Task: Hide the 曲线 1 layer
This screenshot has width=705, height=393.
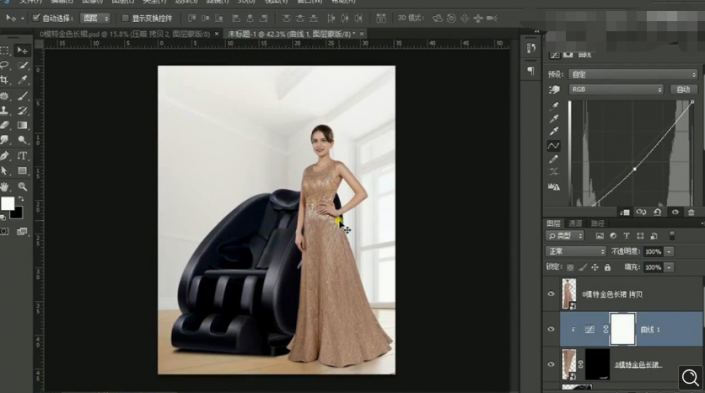Action: point(551,329)
